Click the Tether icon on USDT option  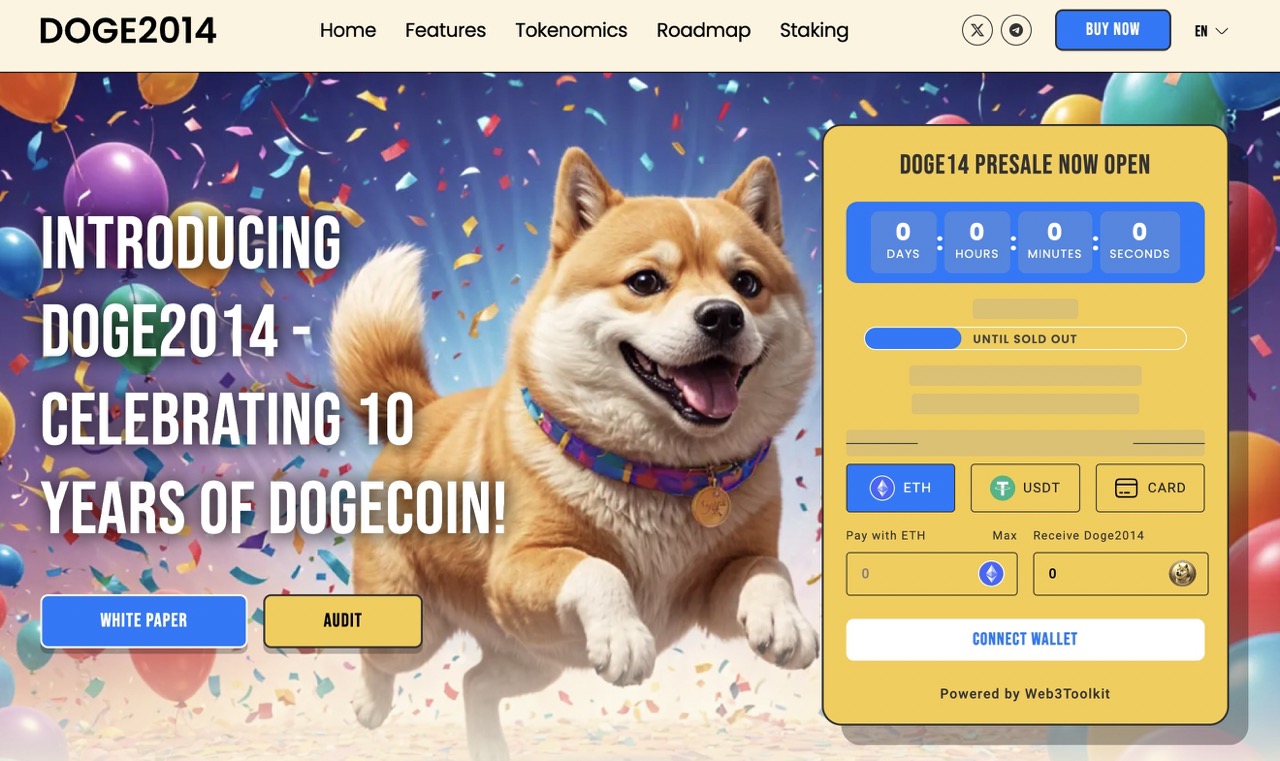coord(1002,488)
